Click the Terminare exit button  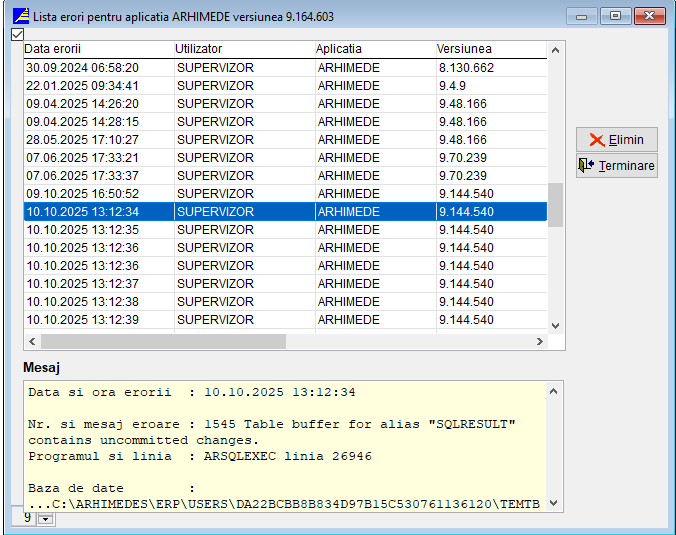(x=617, y=166)
